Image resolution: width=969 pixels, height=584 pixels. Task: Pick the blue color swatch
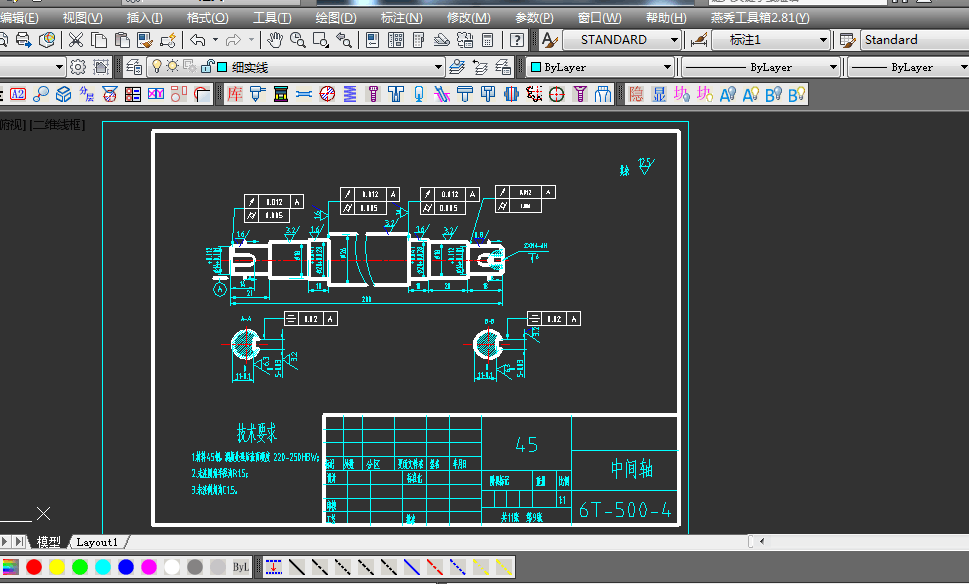(x=126, y=567)
